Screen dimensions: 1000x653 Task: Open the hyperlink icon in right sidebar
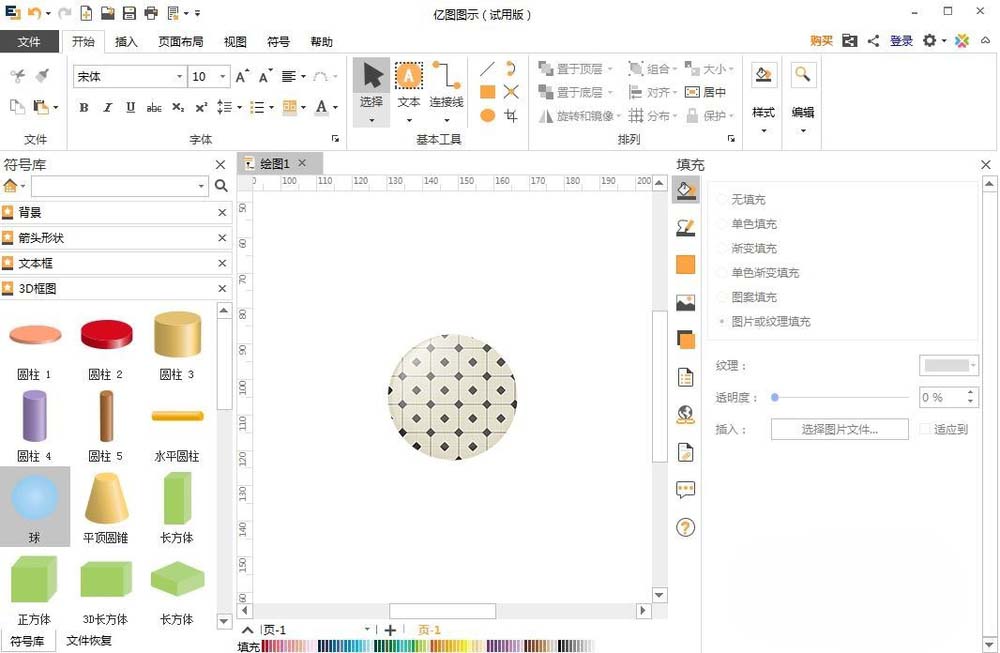coord(685,413)
